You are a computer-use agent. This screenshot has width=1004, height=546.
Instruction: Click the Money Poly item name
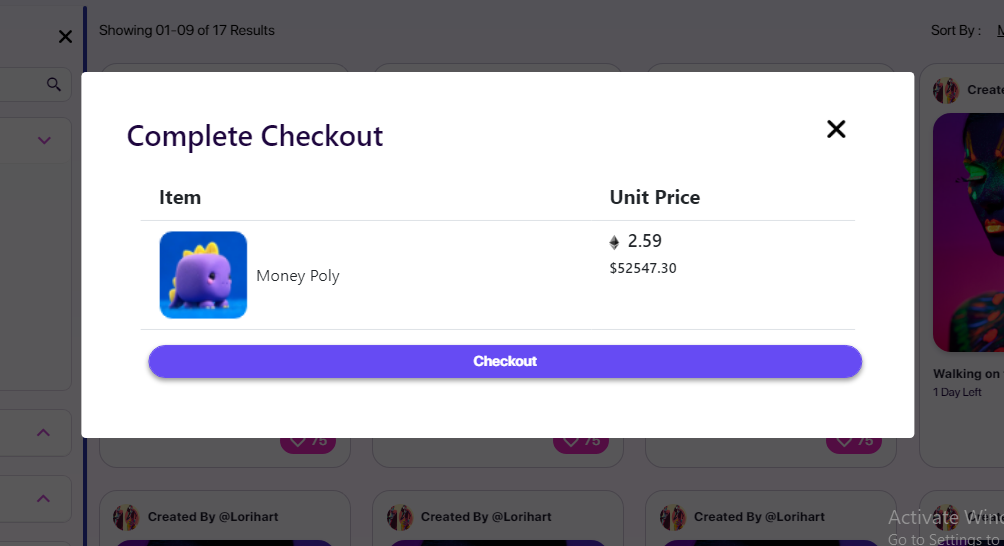(x=298, y=276)
